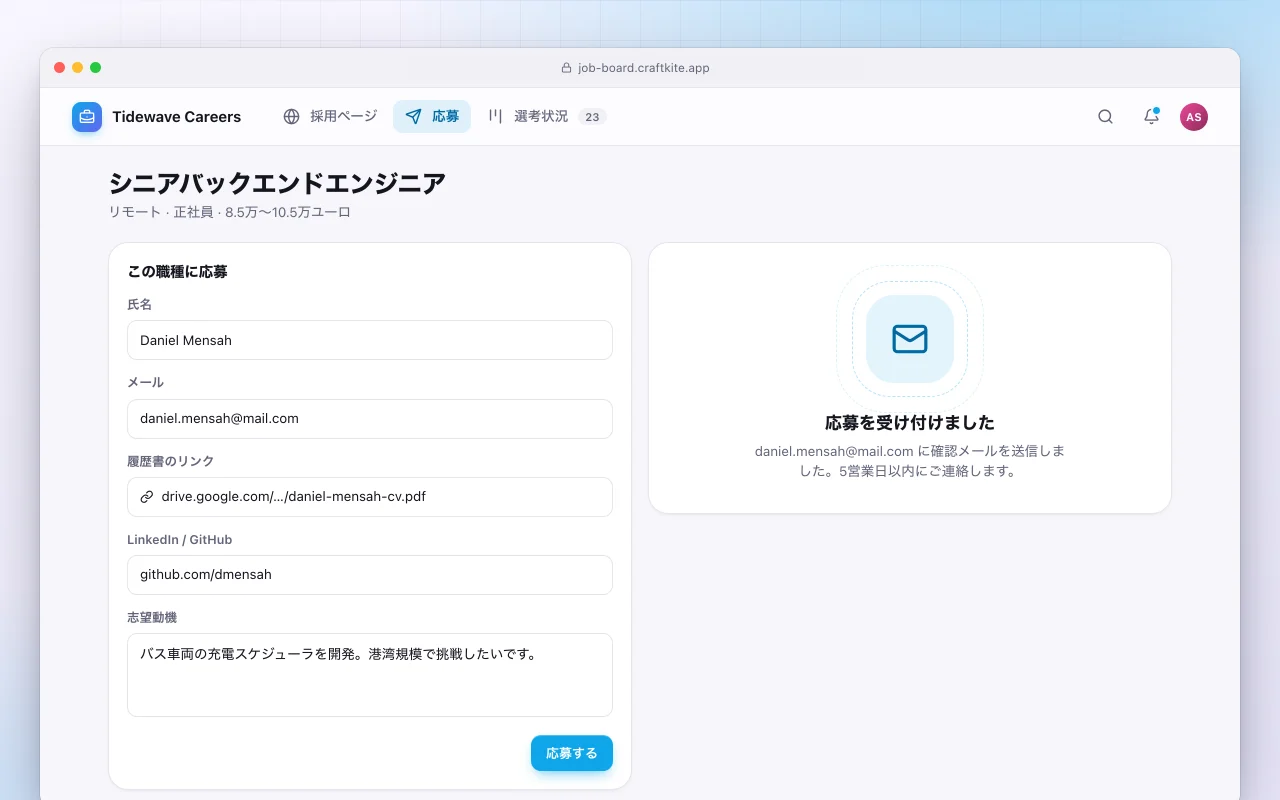Image resolution: width=1280 pixels, height=800 pixels.
Task: Click the LinkedIn / GitHub input field
Action: pyautogui.click(x=370, y=575)
